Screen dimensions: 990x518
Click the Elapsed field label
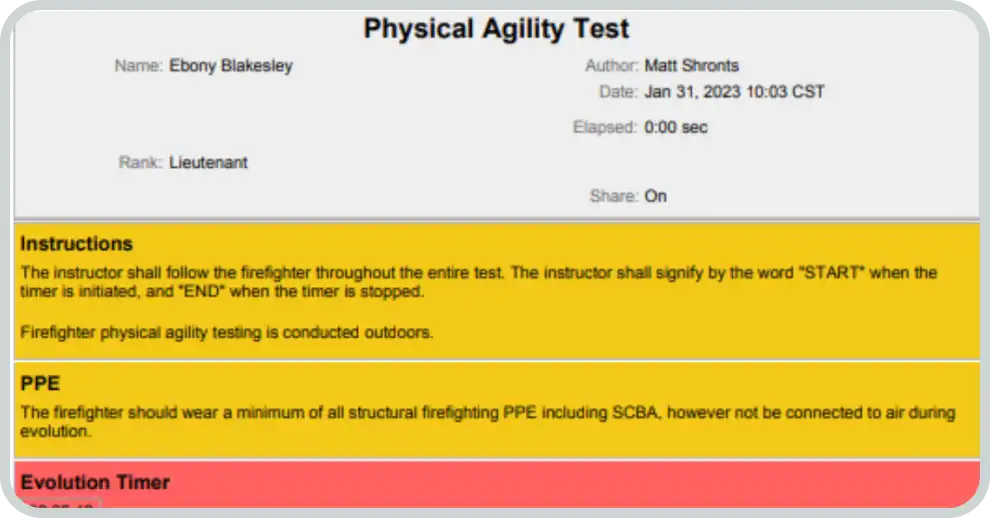tap(604, 128)
